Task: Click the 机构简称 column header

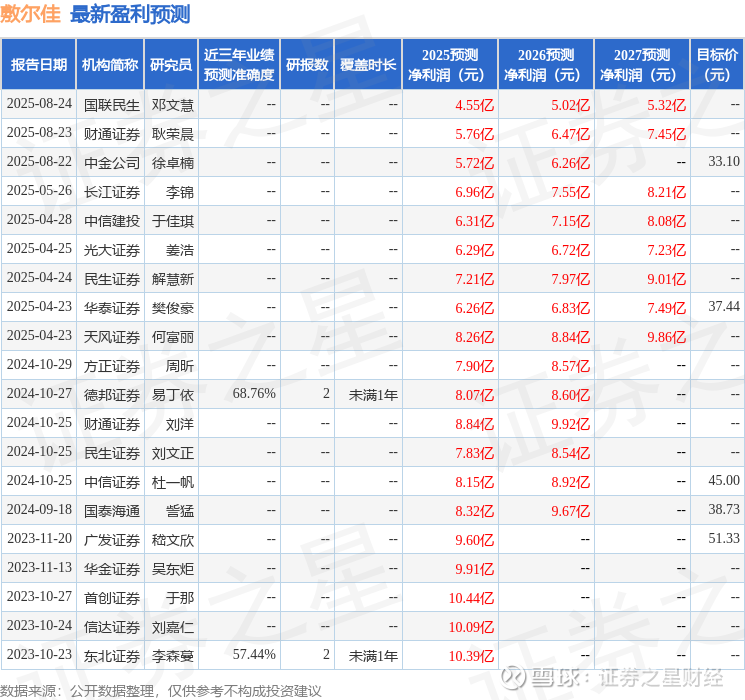Action: (x=110, y=65)
